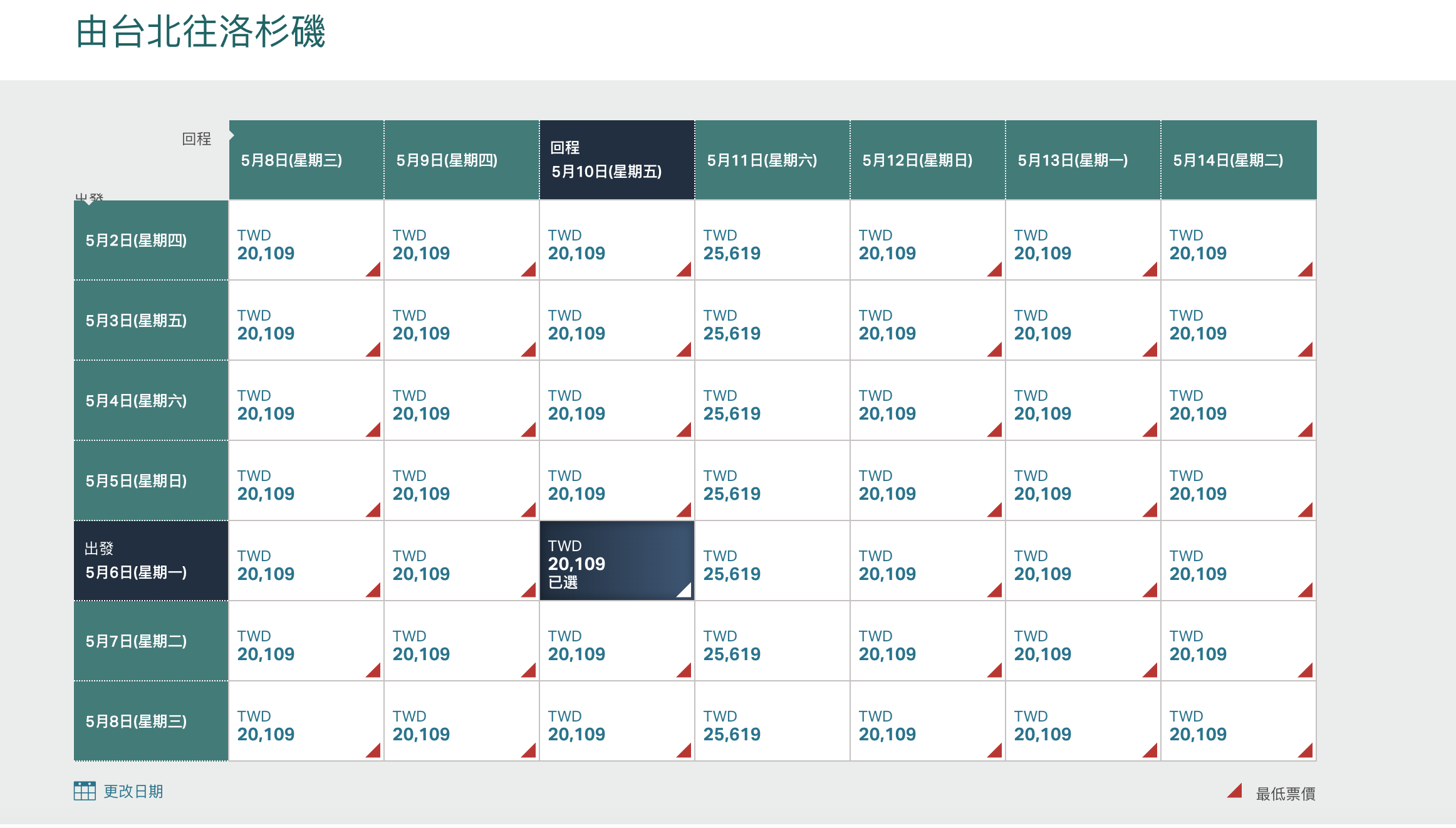Click the red triangle on 5月7日/5月12日 fare cell
Screen dimensions: 1456x828
pos(994,671)
